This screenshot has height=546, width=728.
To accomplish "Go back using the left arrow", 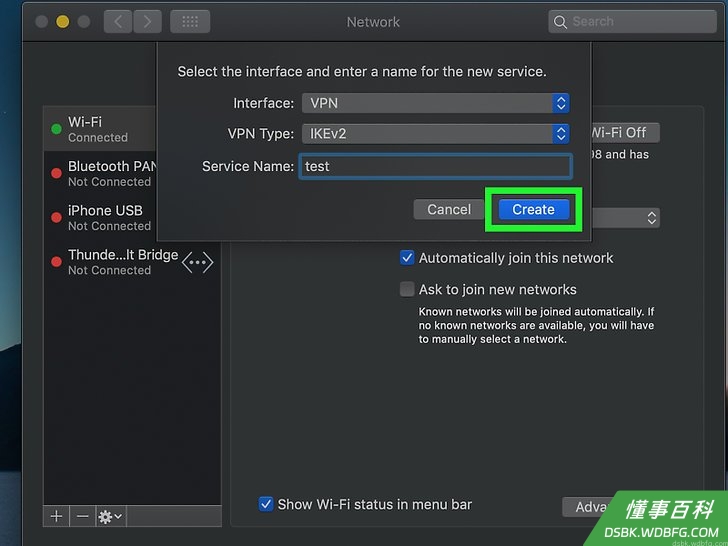I will (118, 22).
